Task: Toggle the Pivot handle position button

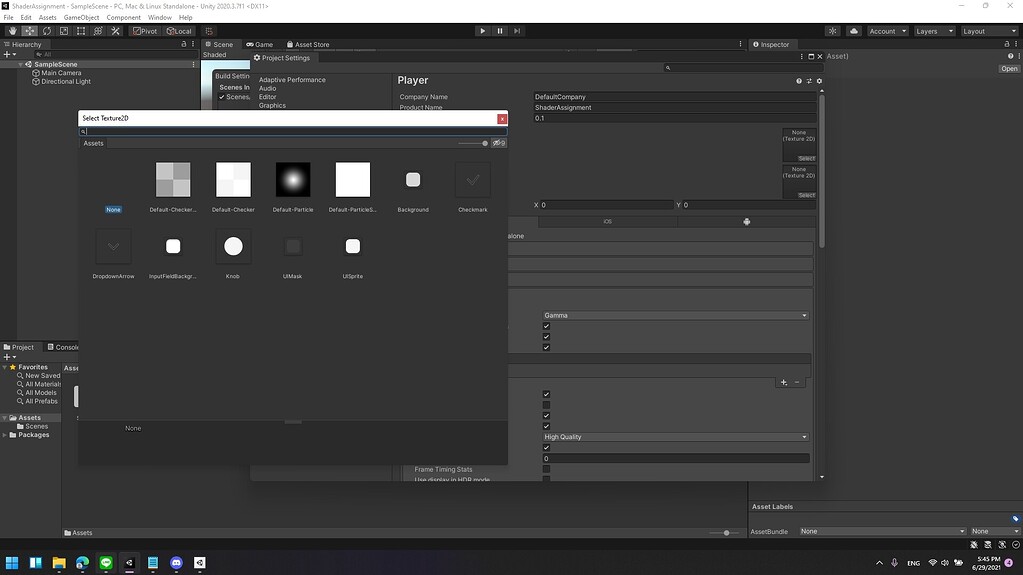Action: 145,31
